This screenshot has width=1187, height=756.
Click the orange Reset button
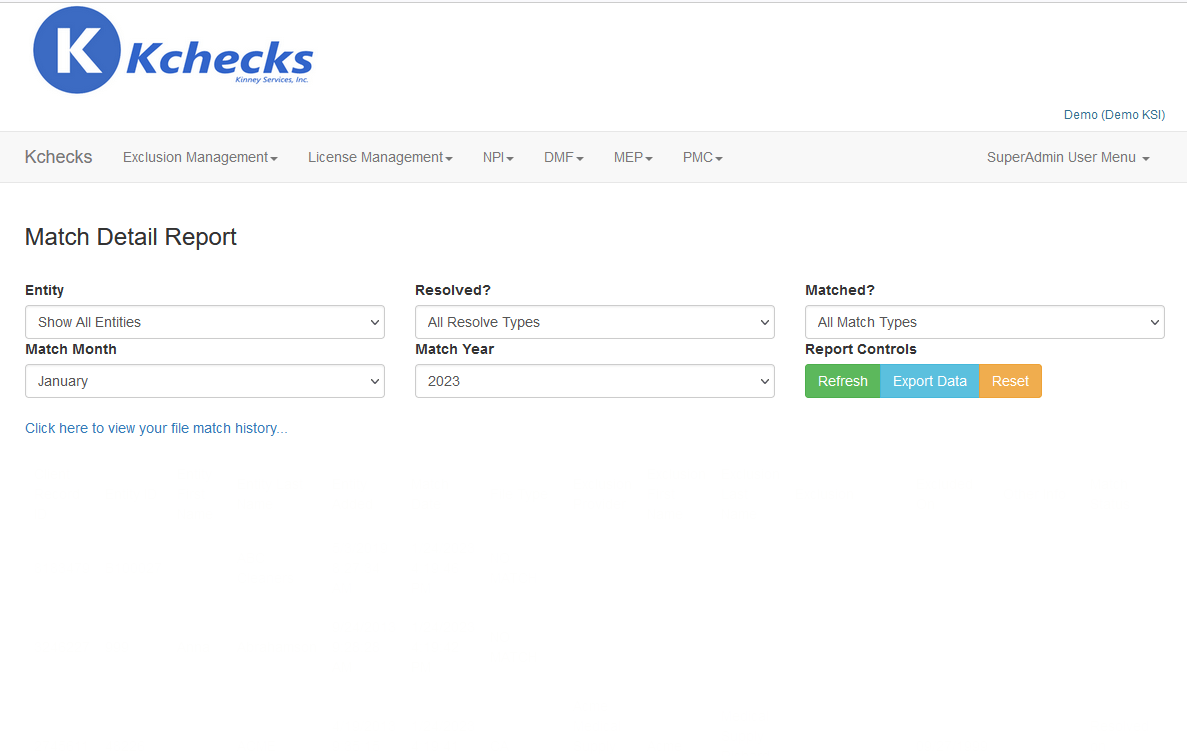pos(1010,381)
